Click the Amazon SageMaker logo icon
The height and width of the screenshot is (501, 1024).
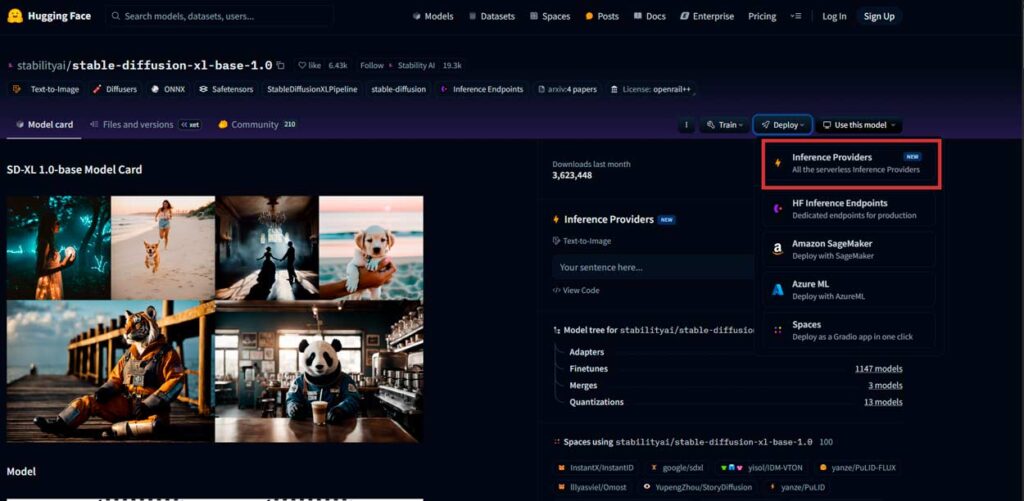tap(777, 249)
